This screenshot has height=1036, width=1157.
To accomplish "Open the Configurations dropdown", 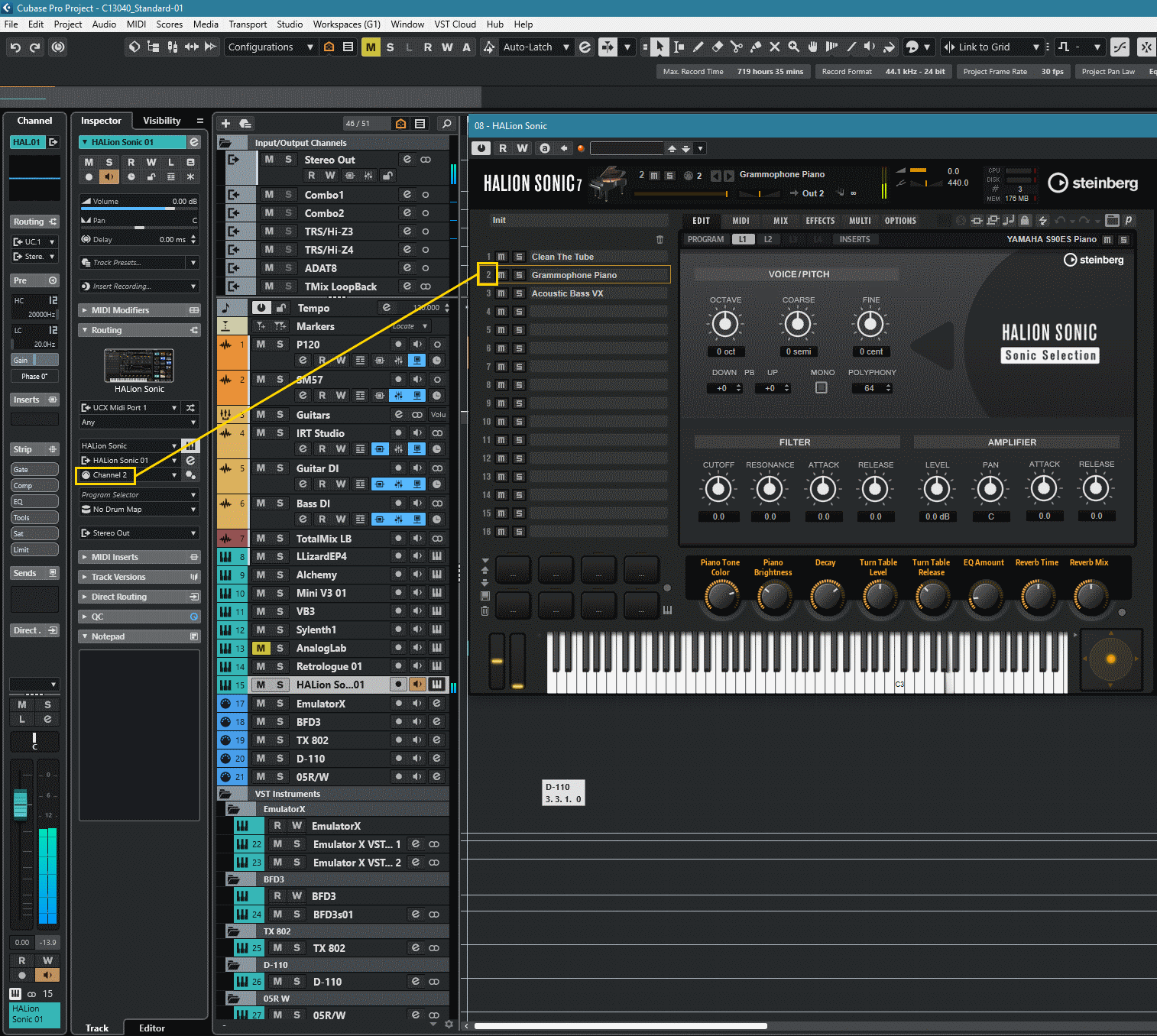I will coord(271,47).
